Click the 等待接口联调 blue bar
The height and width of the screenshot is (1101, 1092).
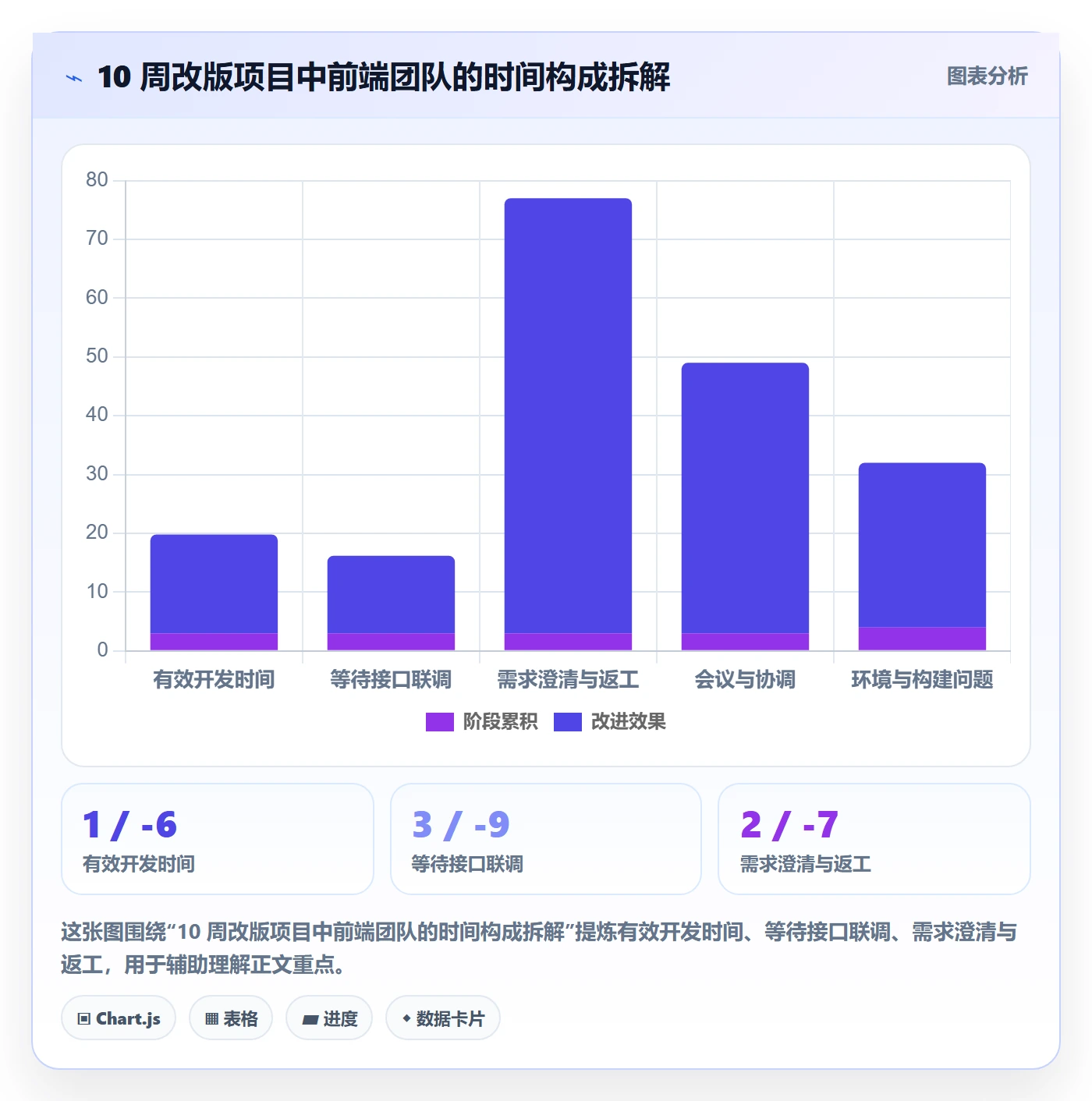(x=391, y=595)
